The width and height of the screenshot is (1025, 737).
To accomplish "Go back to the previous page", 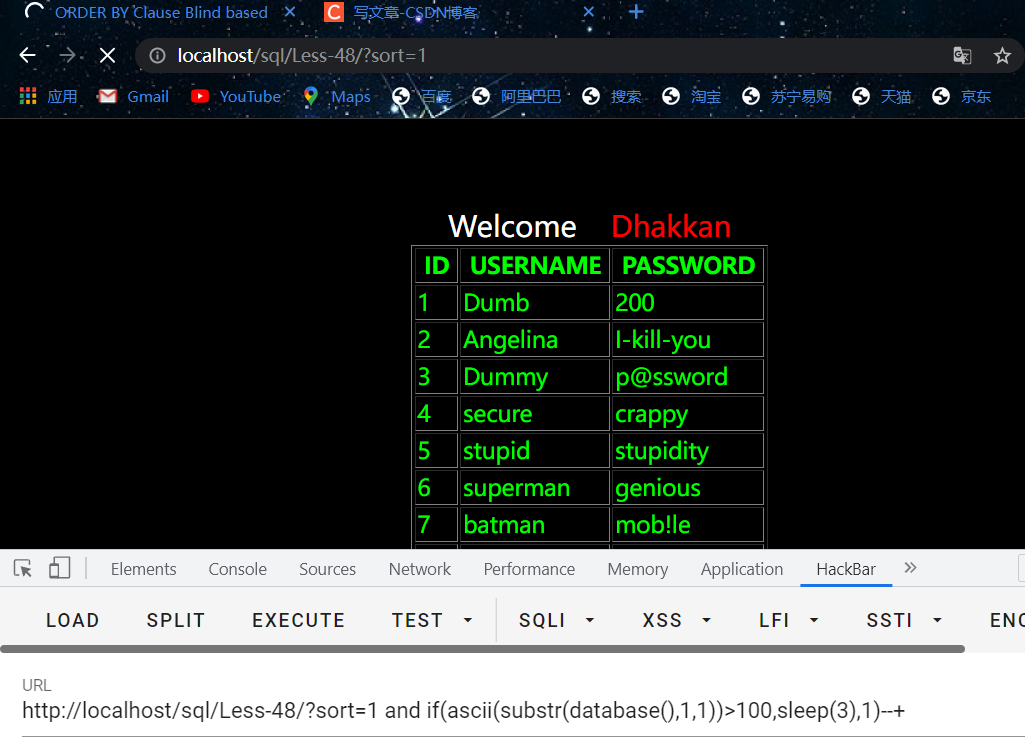I will [x=27, y=56].
